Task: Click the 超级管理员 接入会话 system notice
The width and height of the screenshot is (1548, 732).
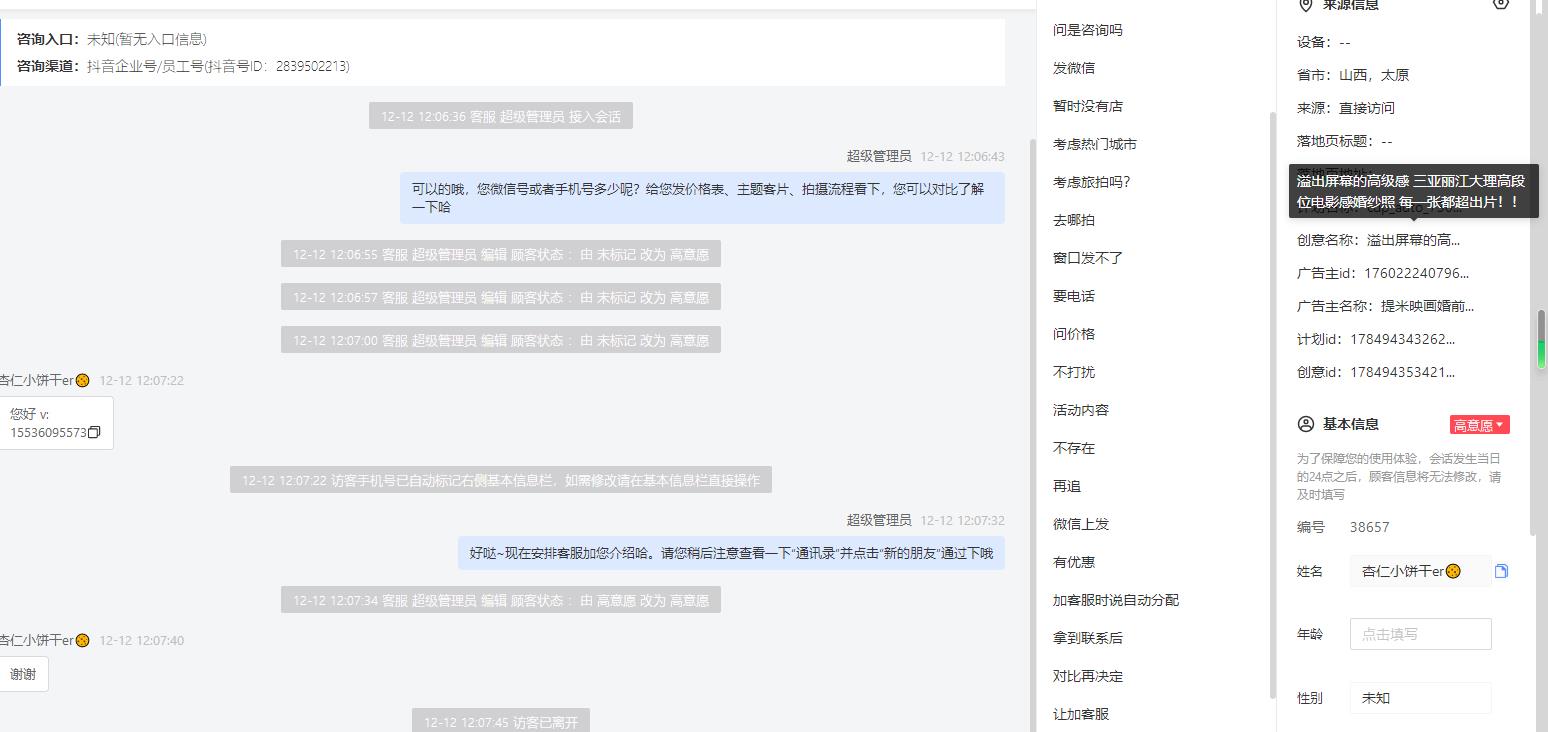Action: [x=501, y=116]
